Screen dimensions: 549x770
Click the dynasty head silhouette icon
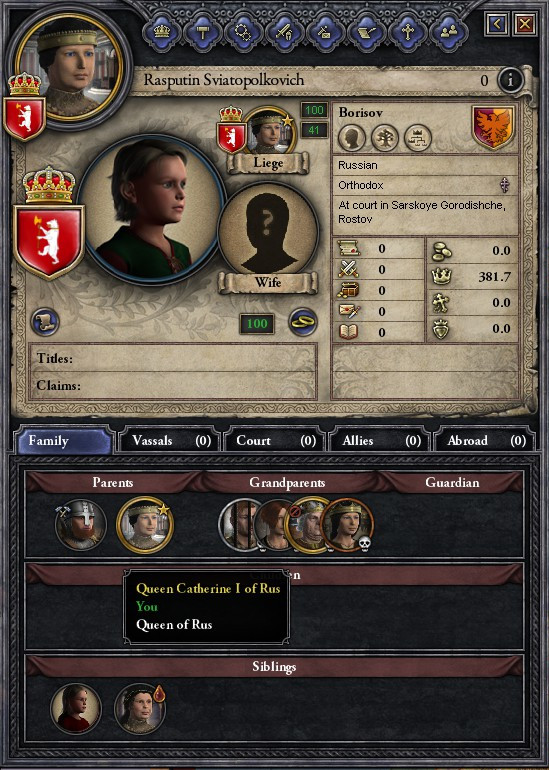[x=352, y=138]
